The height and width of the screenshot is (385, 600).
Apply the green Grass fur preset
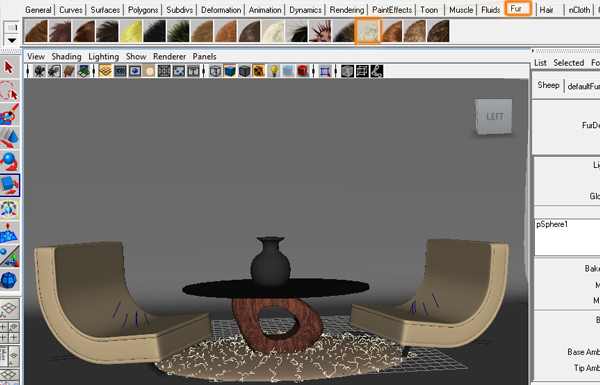click(179, 31)
